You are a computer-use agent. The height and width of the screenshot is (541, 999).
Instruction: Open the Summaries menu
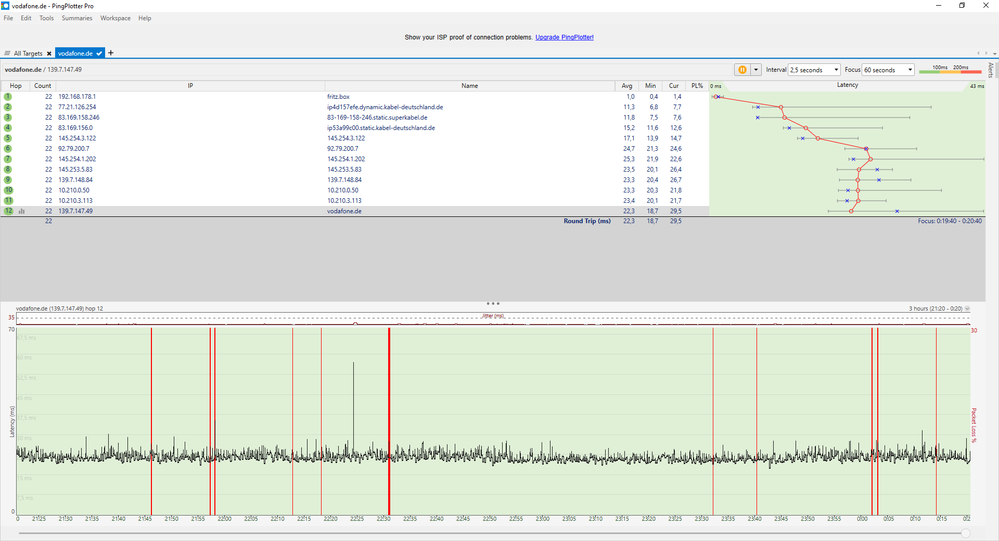coord(77,18)
